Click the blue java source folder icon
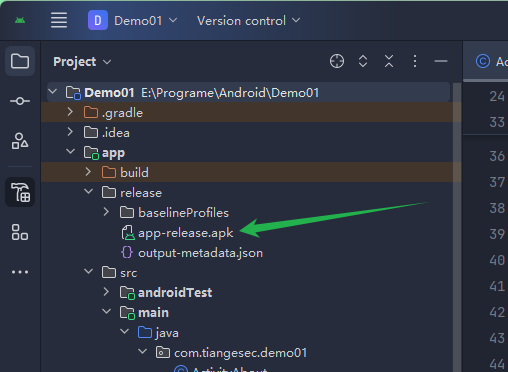508x372 pixels. tap(145, 332)
